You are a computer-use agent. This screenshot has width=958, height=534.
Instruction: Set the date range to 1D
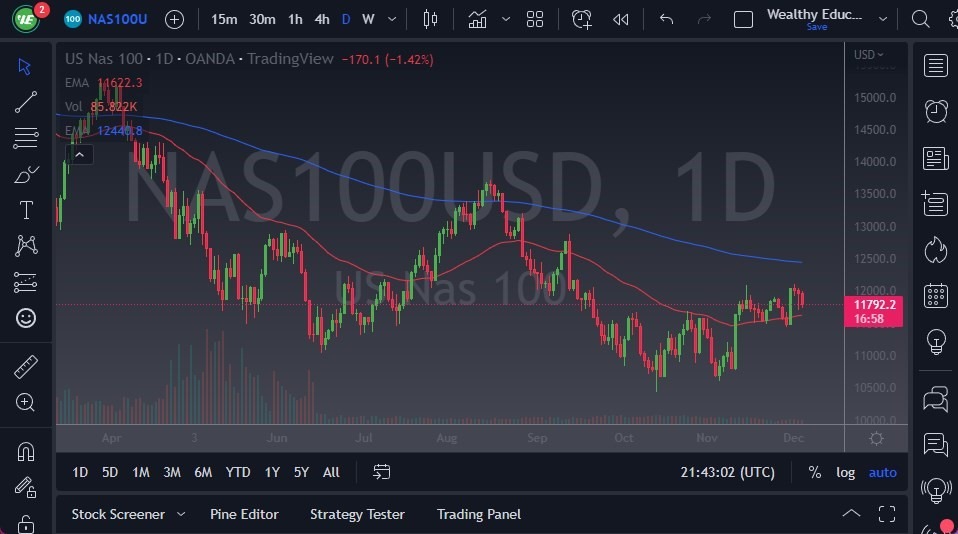pyautogui.click(x=80, y=472)
